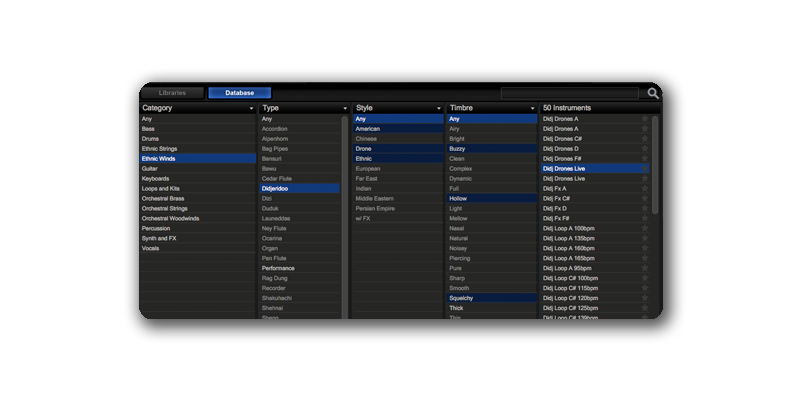Click the search text field
Screen dimensions: 800x400
pos(570,93)
